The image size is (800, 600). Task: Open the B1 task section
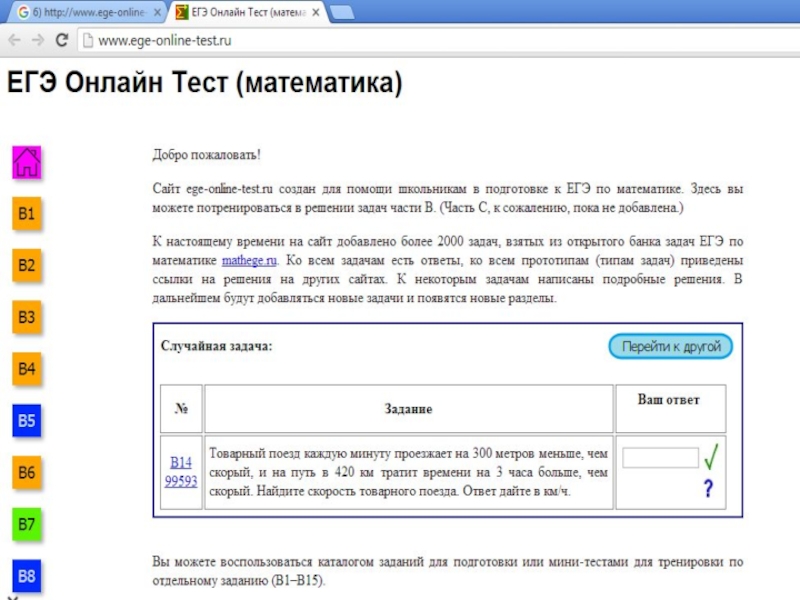click(27, 214)
